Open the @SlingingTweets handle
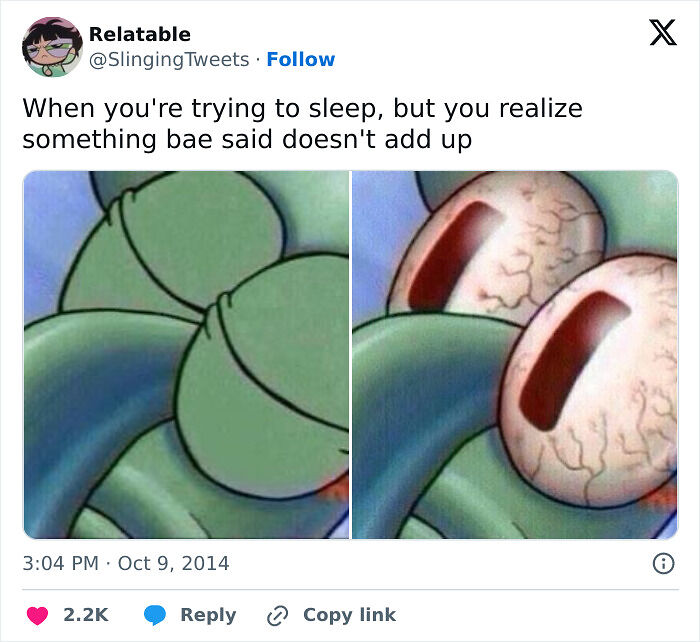Screen dimensions: 700x642 click(x=169, y=60)
